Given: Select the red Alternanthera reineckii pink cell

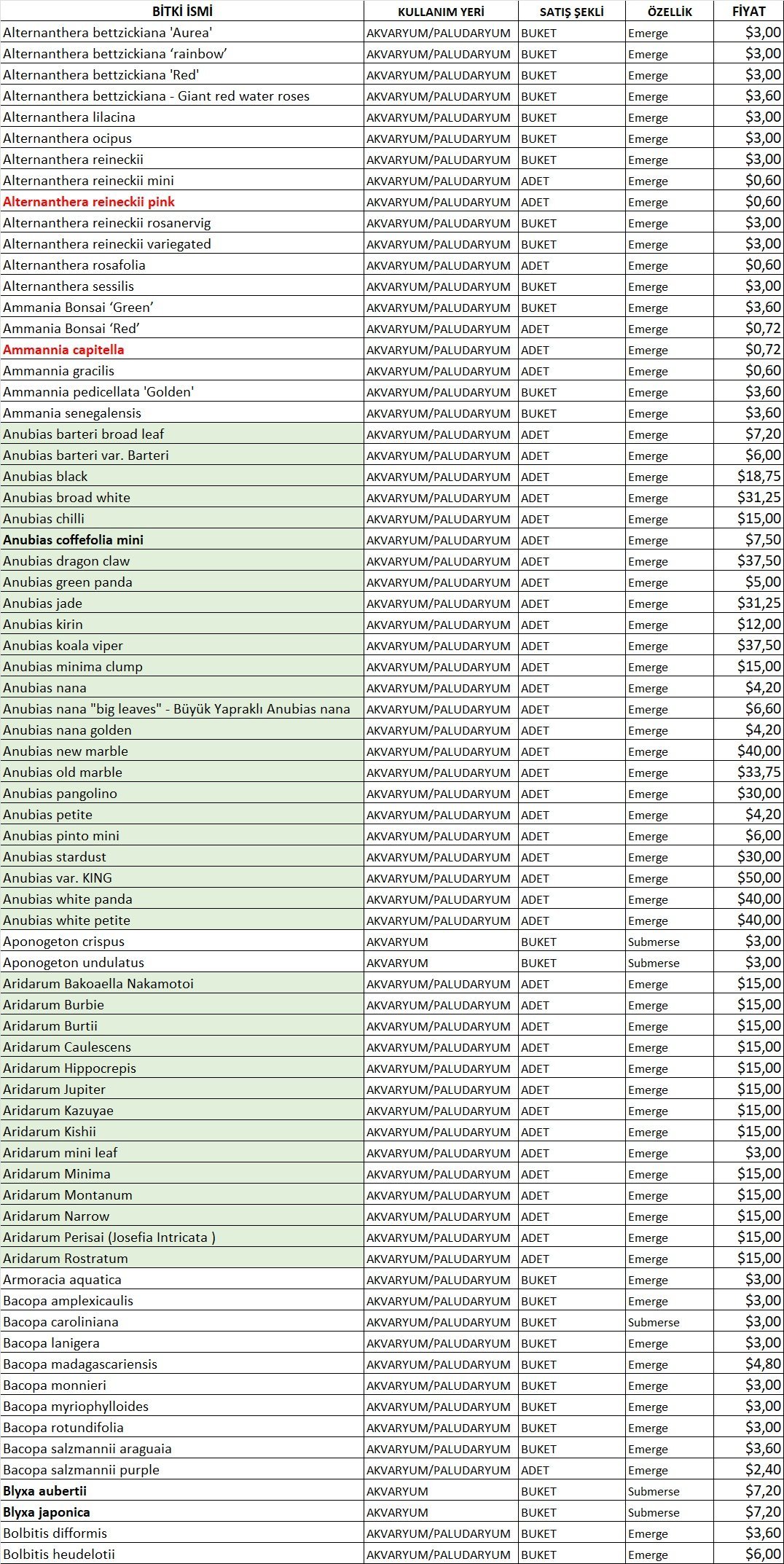Looking at the screenshot, I should [89, 202].
